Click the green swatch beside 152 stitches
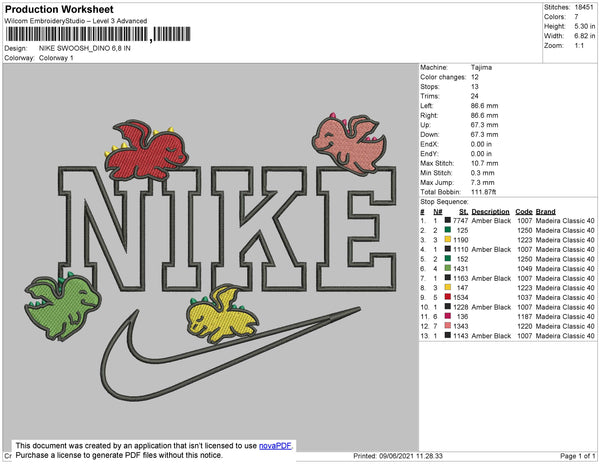 point(447,259)
